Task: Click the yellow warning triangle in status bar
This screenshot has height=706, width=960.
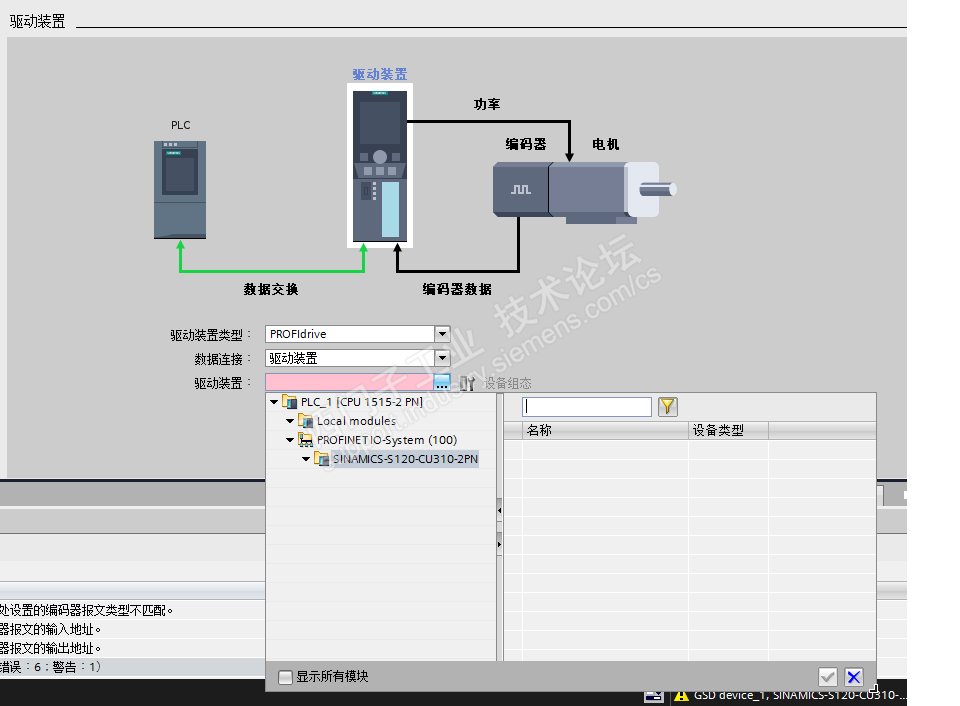Action: click(681, 696)
